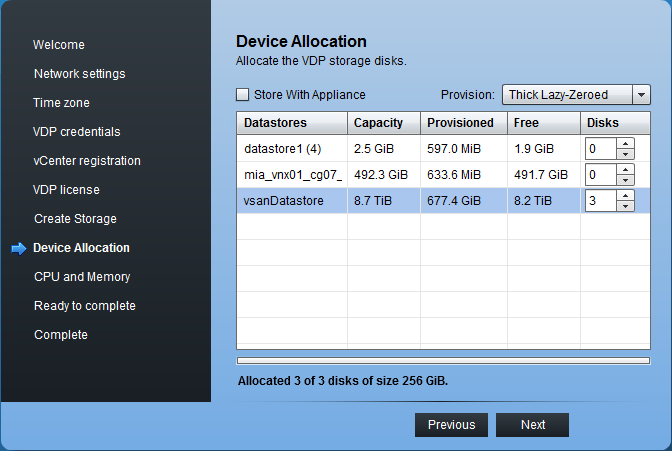Decrease disk count for datastore1 (4)
Screen dimensions: 672x451
click(626, 154)
